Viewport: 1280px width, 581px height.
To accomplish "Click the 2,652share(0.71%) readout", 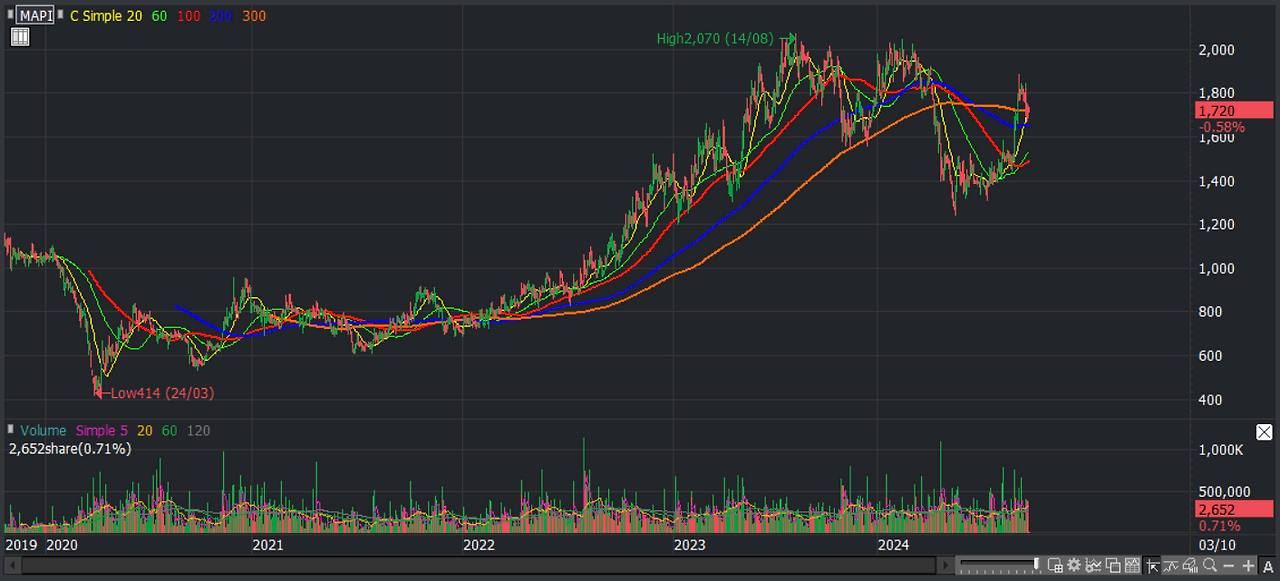I will coord(69,449).
